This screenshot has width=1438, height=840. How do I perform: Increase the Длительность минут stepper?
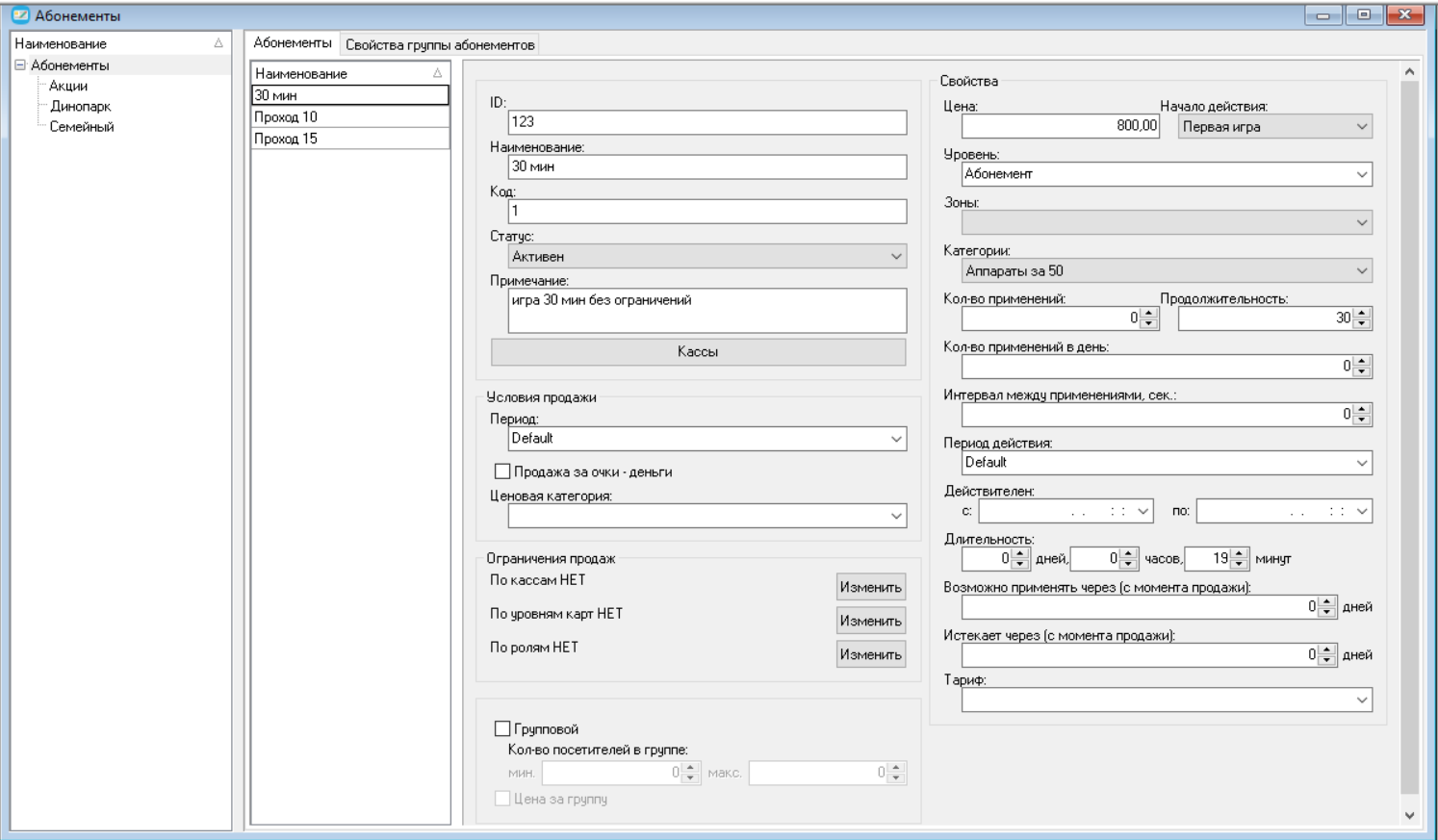click(x=1239, y=553)
